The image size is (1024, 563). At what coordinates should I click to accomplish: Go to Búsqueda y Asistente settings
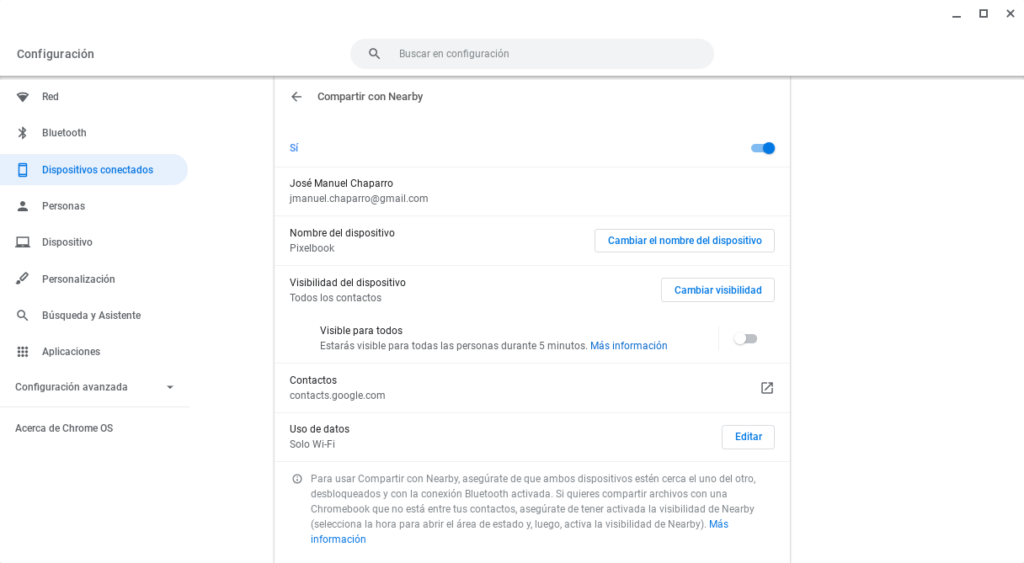pos(91,316)
